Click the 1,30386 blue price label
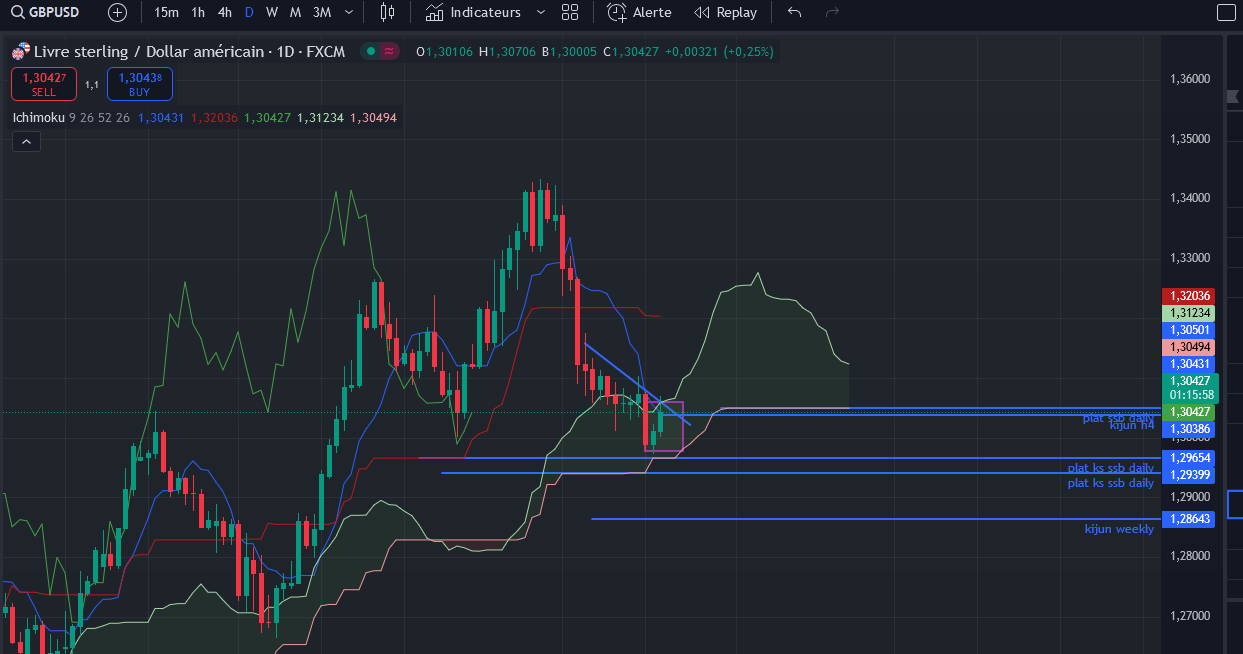Screen dimensions: 1243x654 tap(1189, 428)
